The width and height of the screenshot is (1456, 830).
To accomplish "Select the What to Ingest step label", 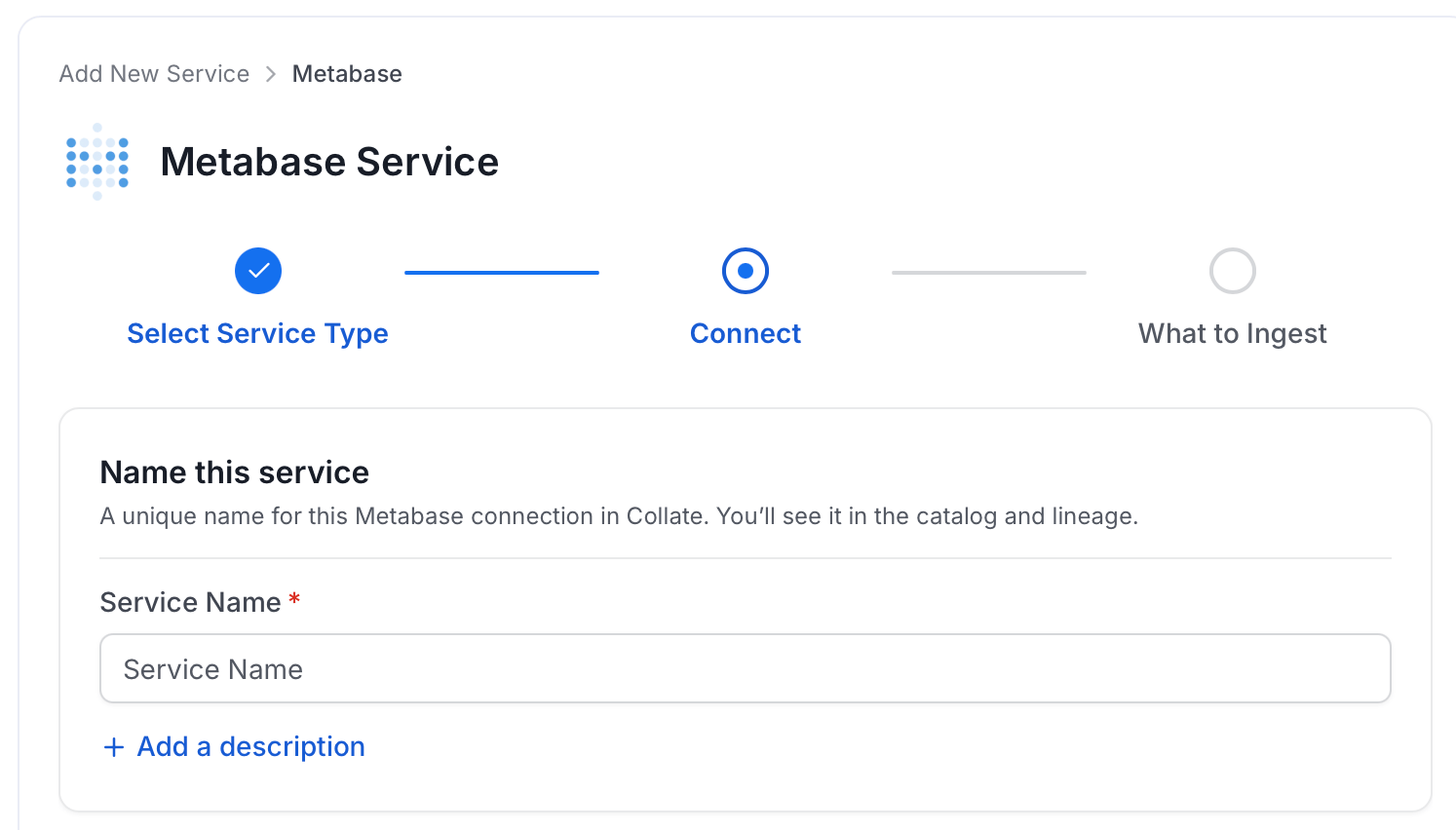I will tap(1233, 334).
